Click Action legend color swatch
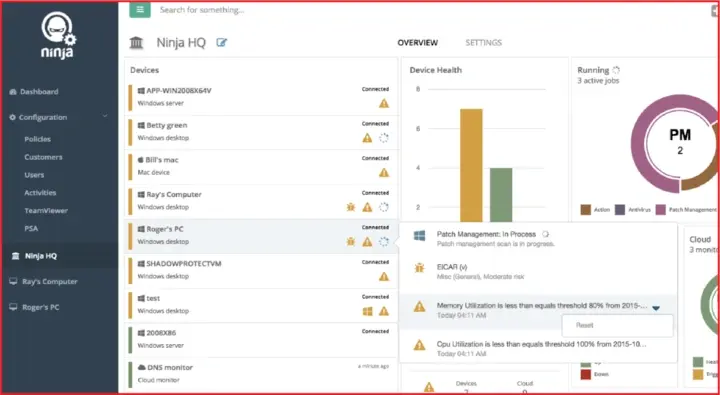This screenshot has height=395, width=720. pyautogui.click(x=585, y=209)
